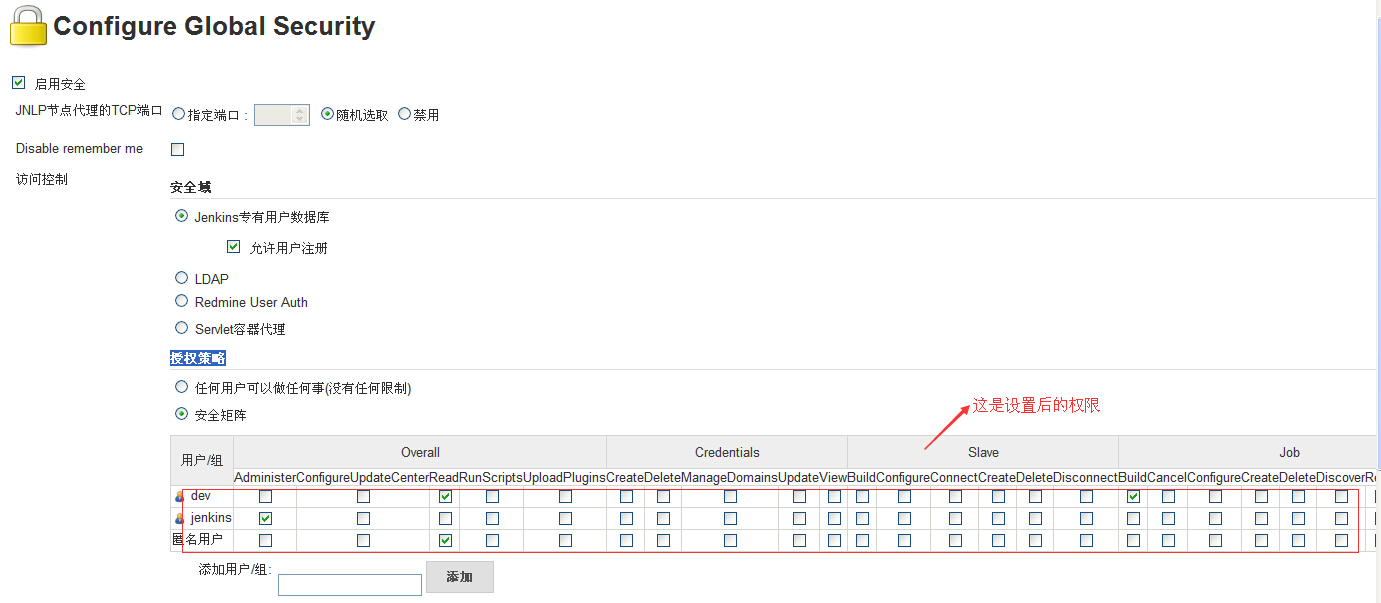Toggle Job Build for jenkins
The width and height of the screenshot is (1381, 603).
tap(1133, 518)
